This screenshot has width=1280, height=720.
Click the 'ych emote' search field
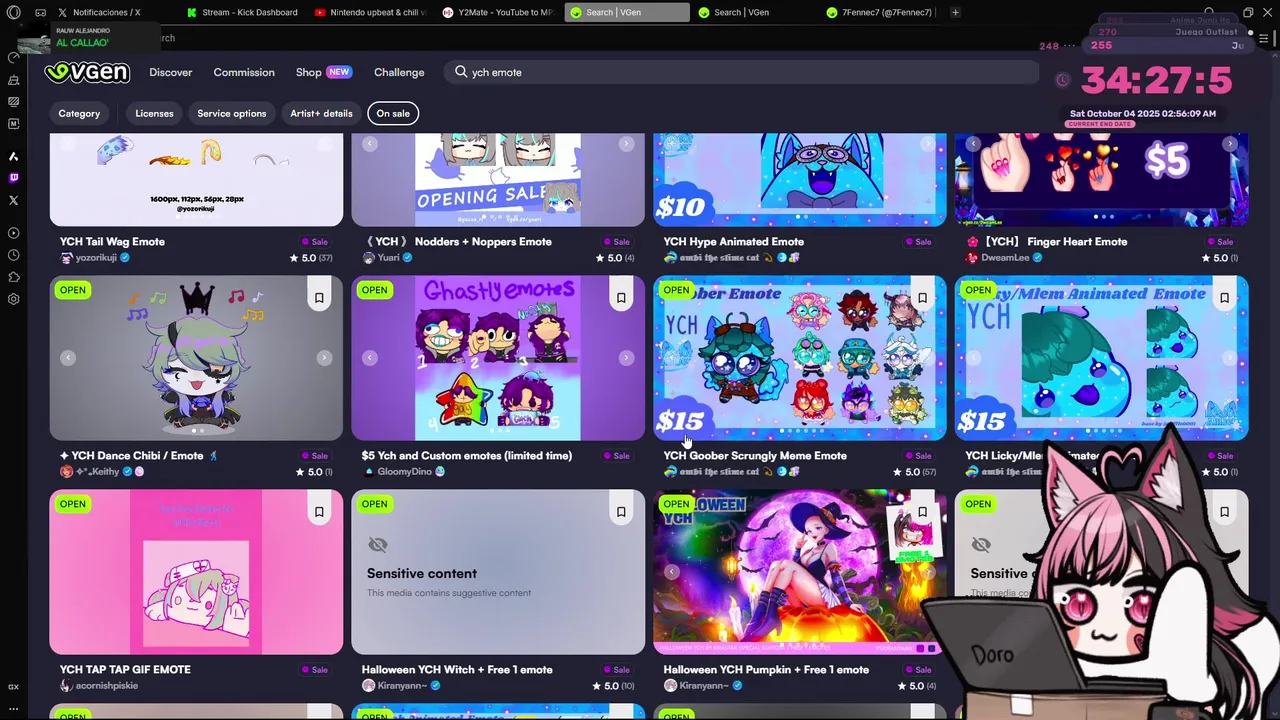coord(740,72)
